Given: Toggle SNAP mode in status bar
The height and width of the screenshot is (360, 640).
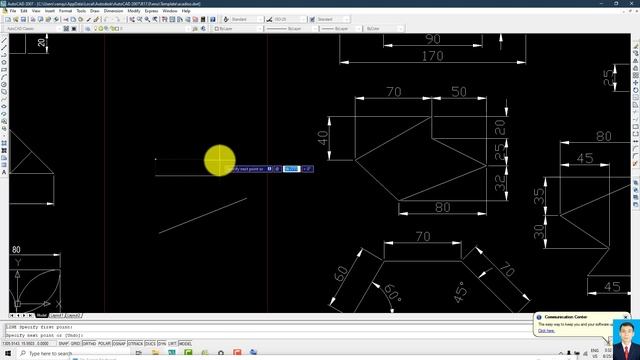Looking at the screenshot, I should (x=63, y=344).
